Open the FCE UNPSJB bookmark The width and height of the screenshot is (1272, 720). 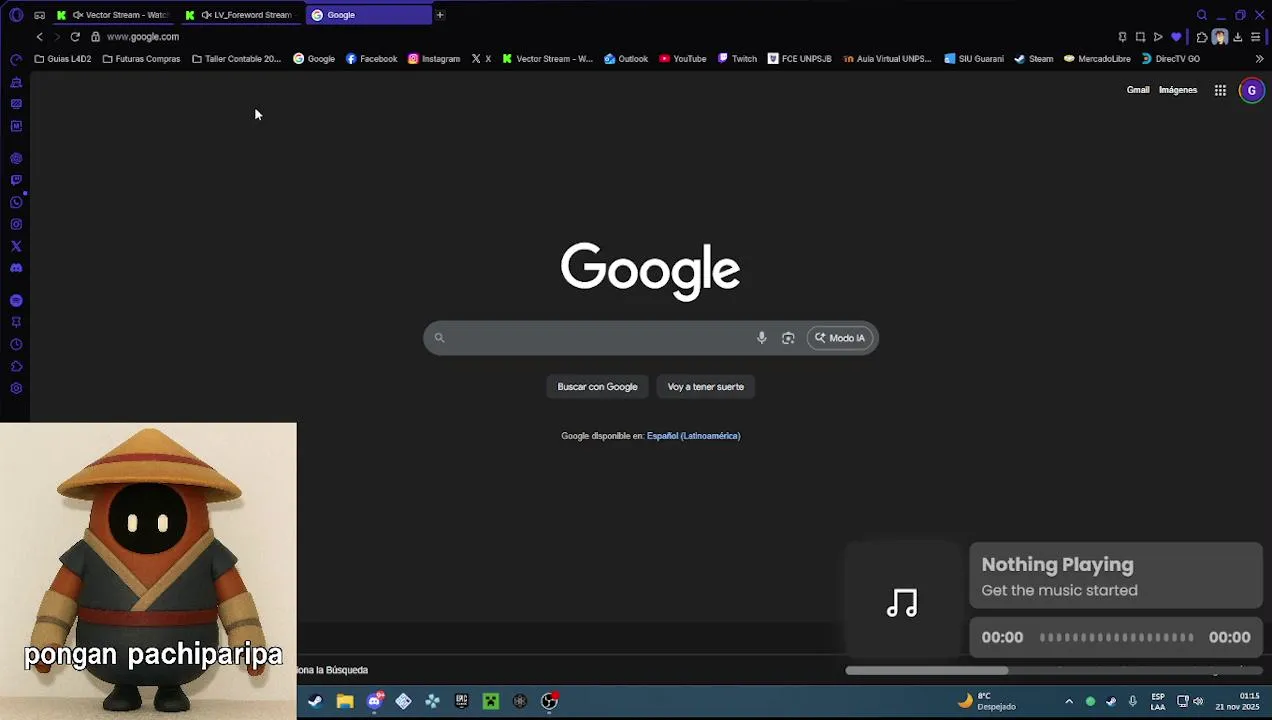pos(799,59)
